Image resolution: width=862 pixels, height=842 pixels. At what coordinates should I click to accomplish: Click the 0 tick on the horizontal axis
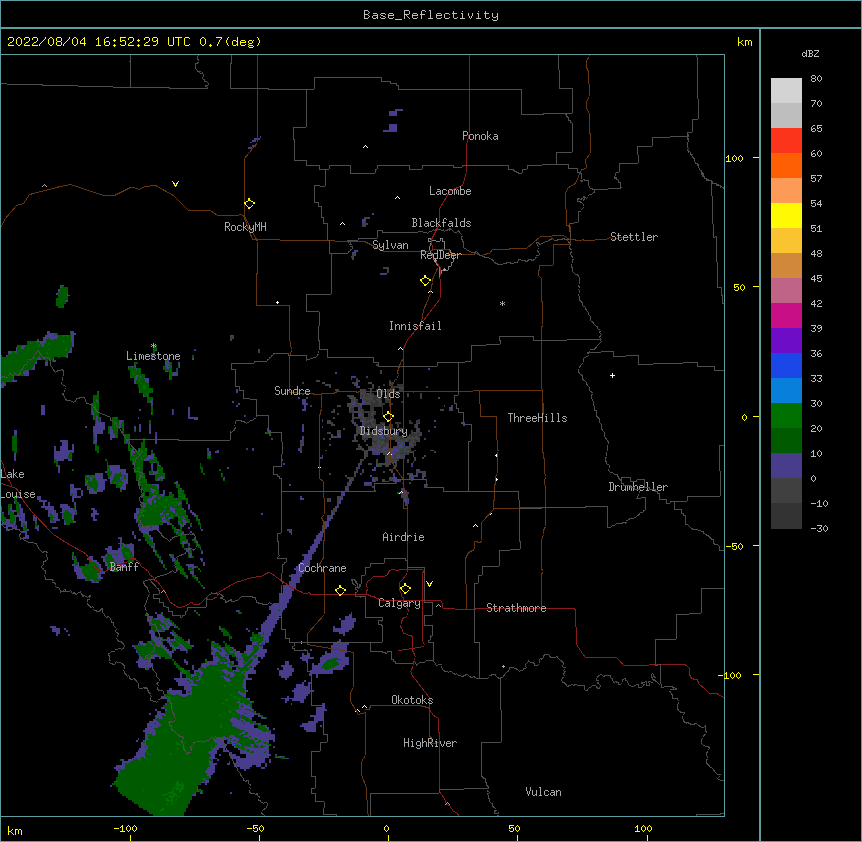coord(386,829)
